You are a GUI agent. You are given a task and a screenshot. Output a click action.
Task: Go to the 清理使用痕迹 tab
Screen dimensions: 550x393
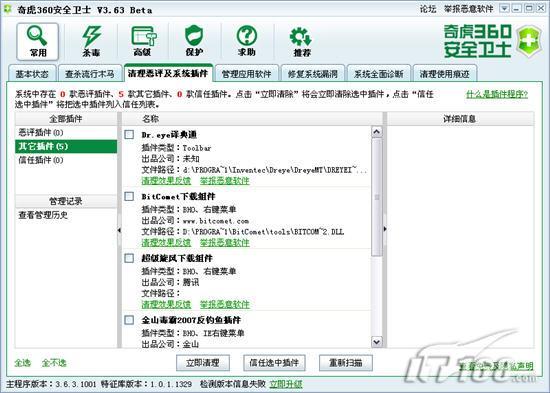pyautogui.click(x=445, y=74)
